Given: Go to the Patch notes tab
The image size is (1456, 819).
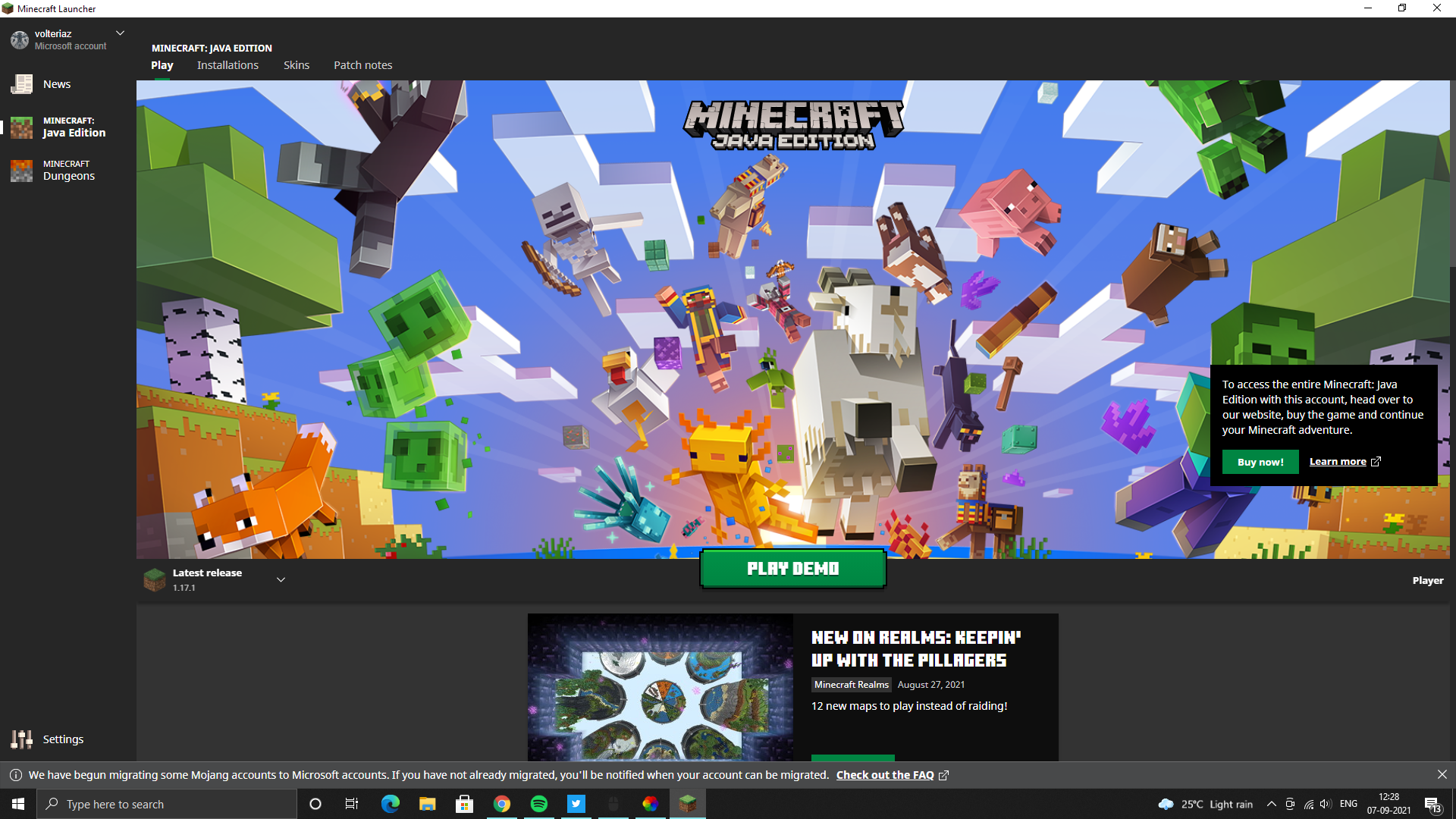Looking at the screenshot, I should pyautogui.click(x=362, y=65).
